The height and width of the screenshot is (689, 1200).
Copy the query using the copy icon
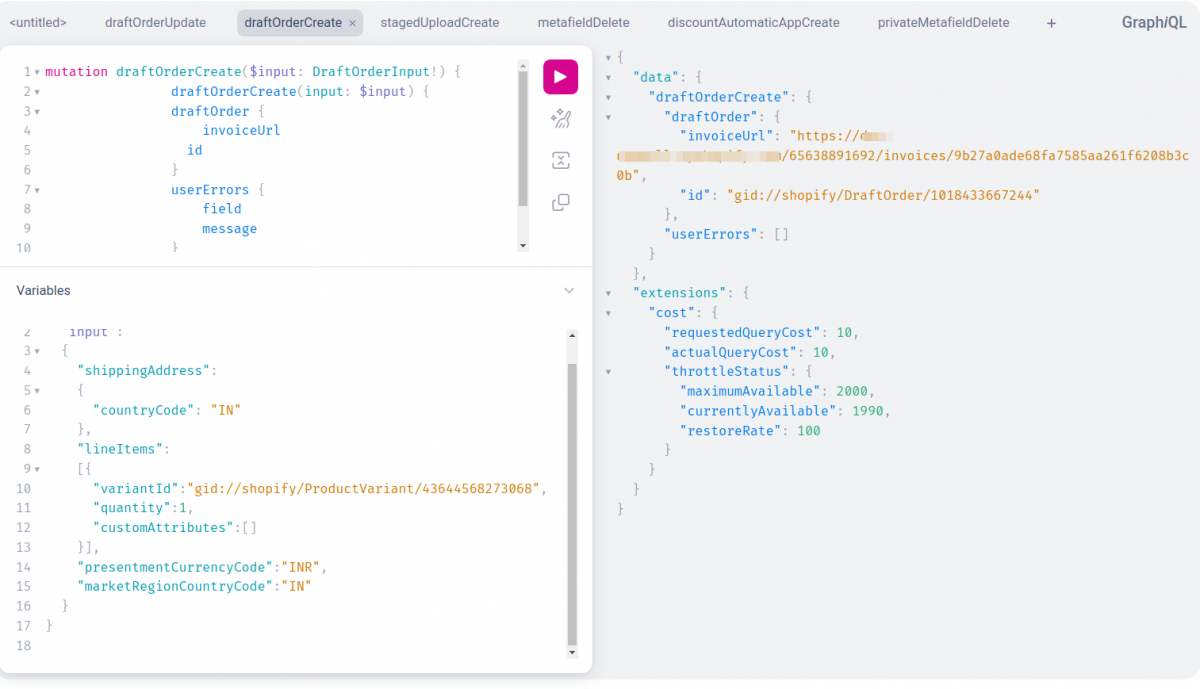coord(560,202)
